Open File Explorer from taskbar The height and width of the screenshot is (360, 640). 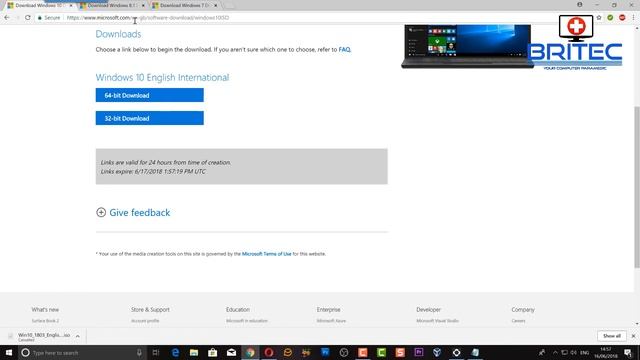click(194, 353)
